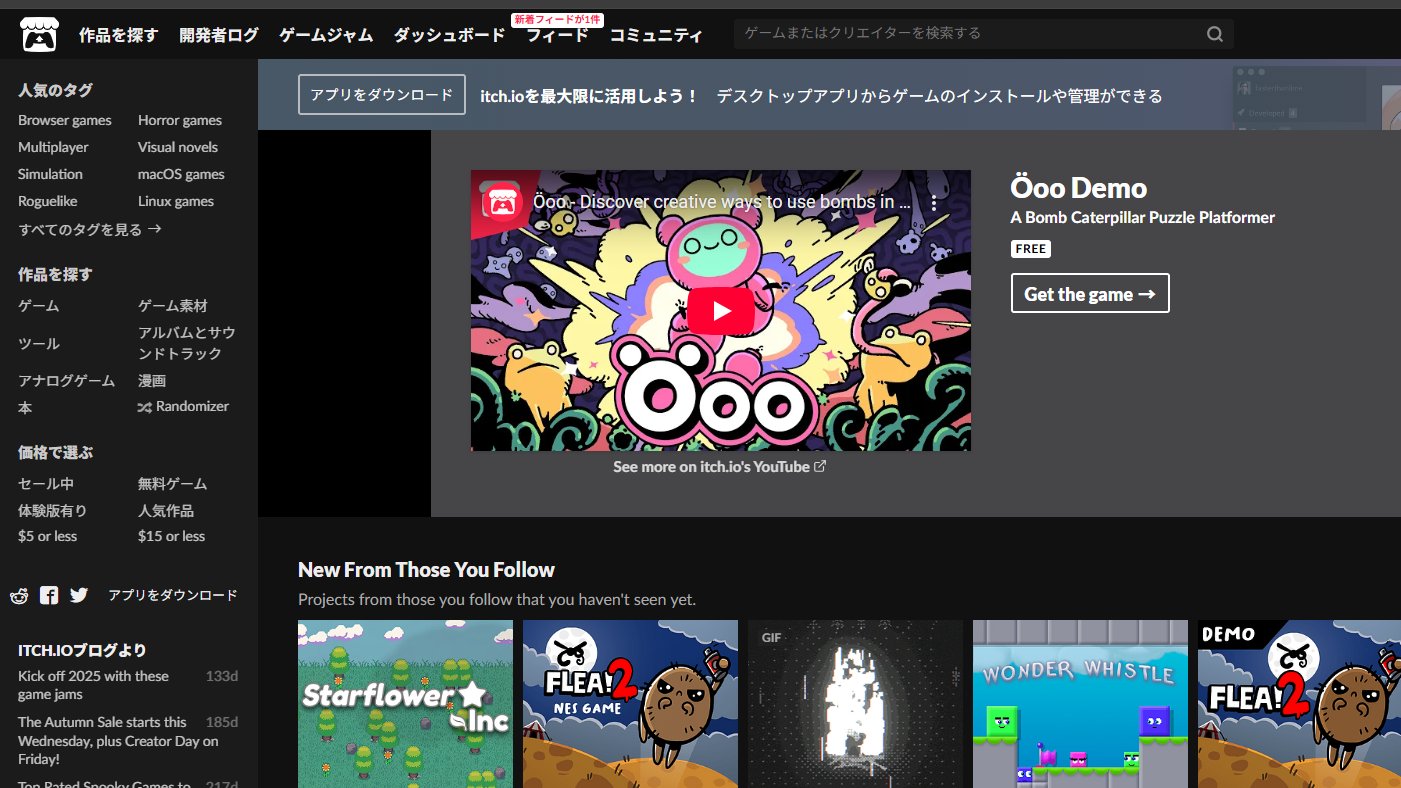This screenshot has height=788, width=1401.
Task: Open フィード in top navigation
Action: pos(557,35)
